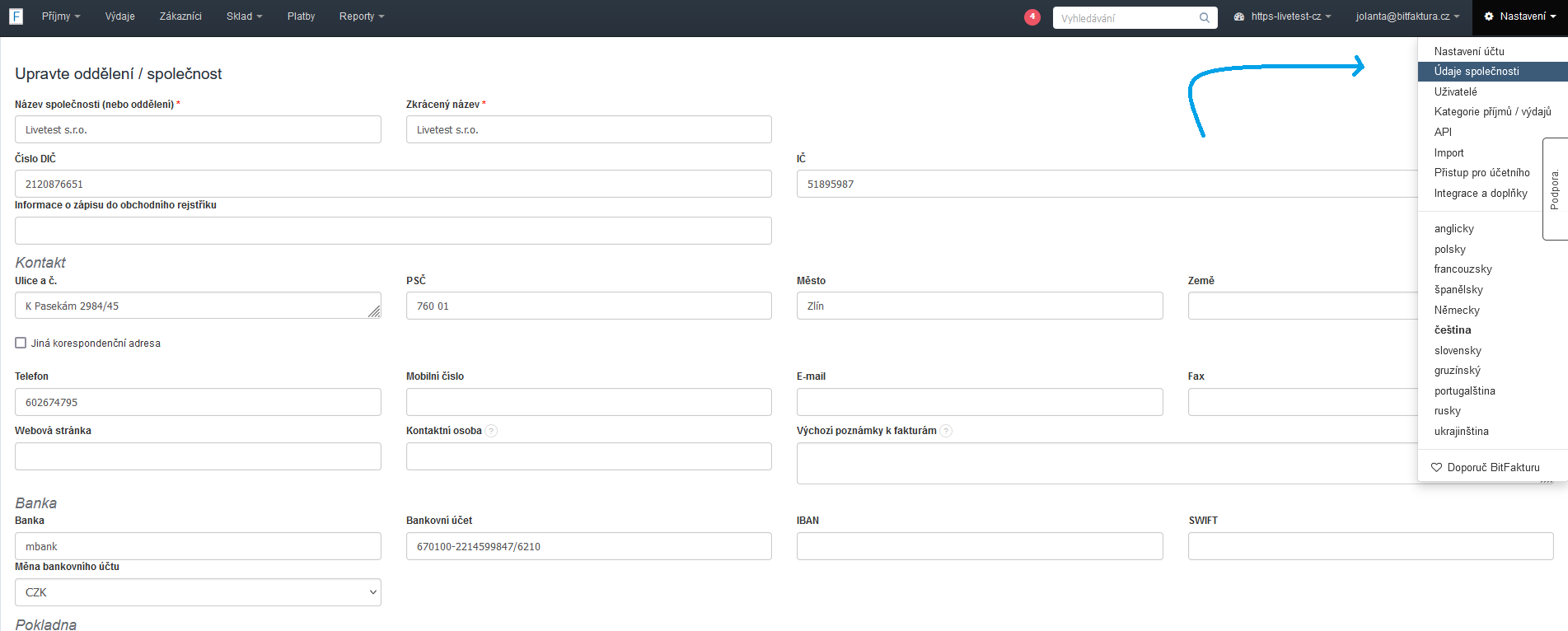Click the IBAN input field

coord(980,546)
